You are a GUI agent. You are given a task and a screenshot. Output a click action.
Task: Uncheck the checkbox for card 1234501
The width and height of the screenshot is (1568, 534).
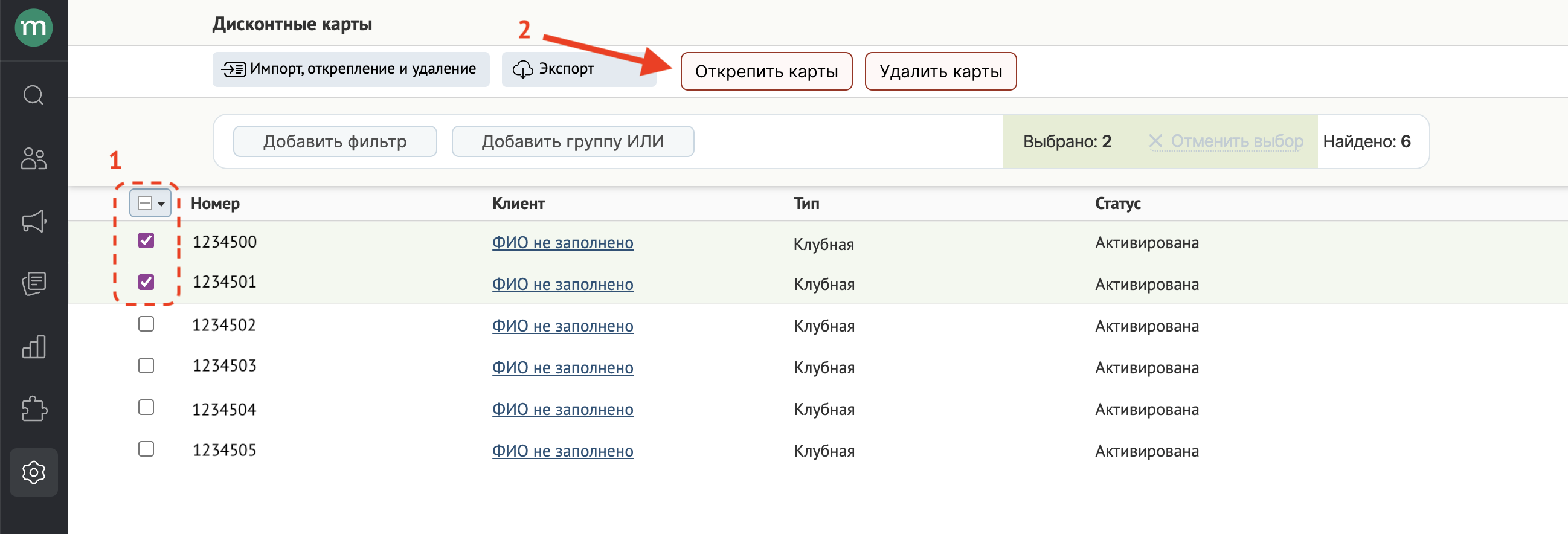click(x=146, y=282)
